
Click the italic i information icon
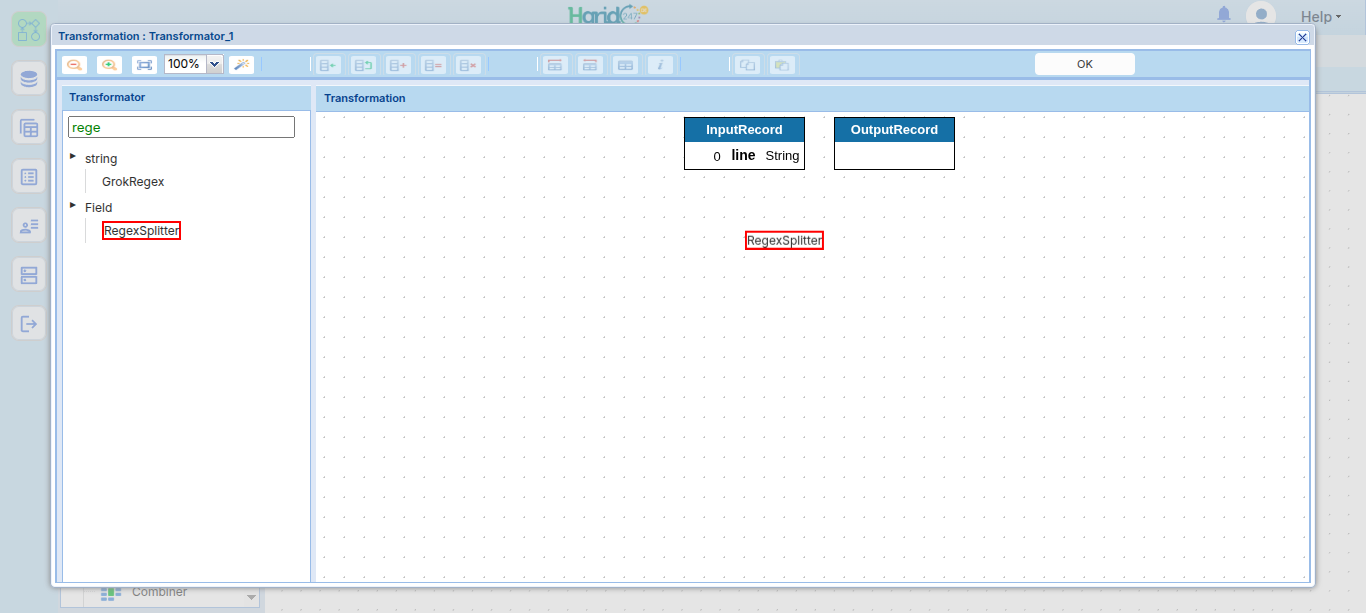[660, 64]
